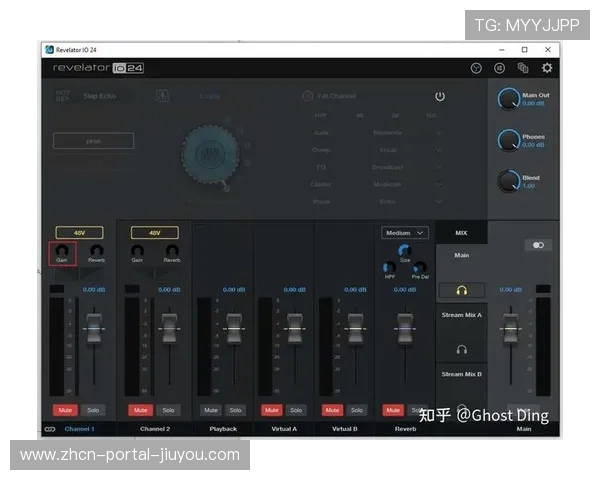Click the Channel 2 Reverb knob
The height and width of the screenshot is (480, 600).
click(x=172, y=250)
